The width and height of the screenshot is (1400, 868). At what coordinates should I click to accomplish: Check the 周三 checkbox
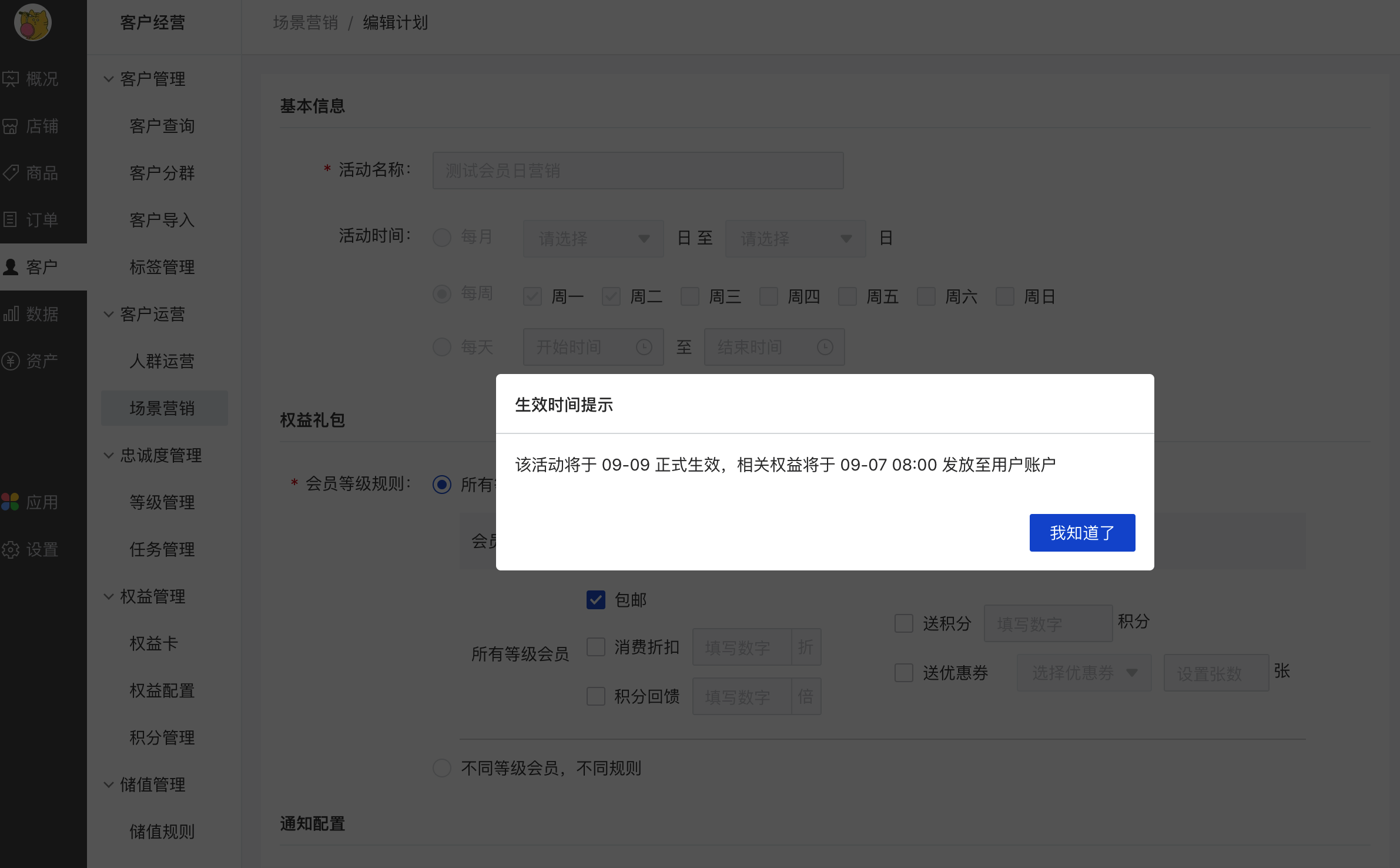click(x=690, y=296)
